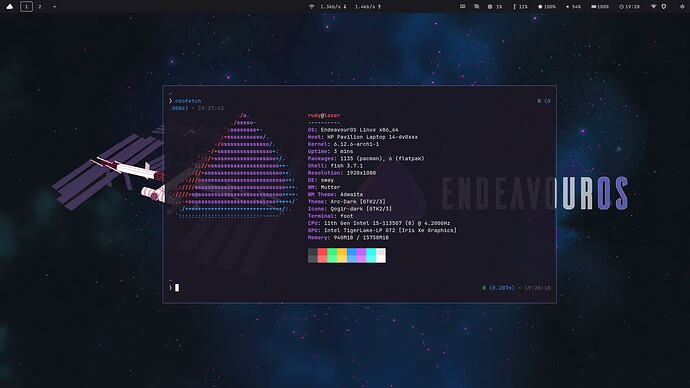Click the OS: EndeavourOS Linux line
This screenshot has width=690, height=388.
[353, 130]
